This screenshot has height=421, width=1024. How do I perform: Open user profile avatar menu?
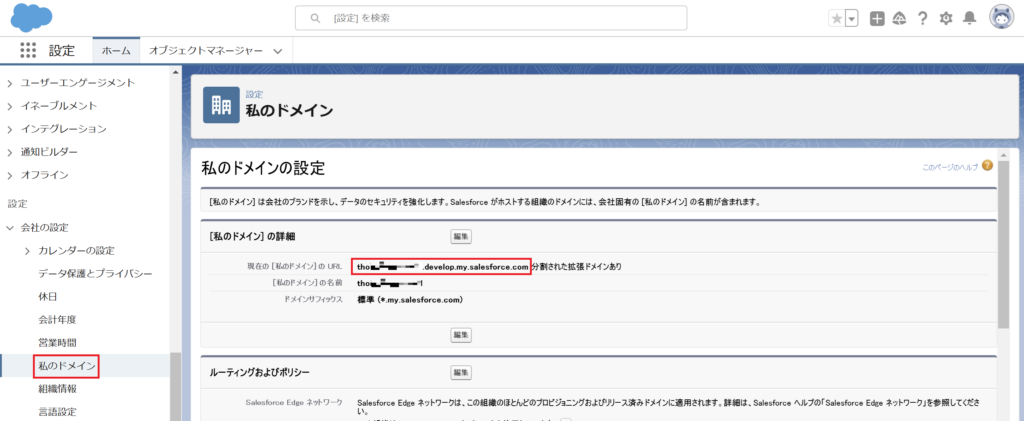point(1001,17)
